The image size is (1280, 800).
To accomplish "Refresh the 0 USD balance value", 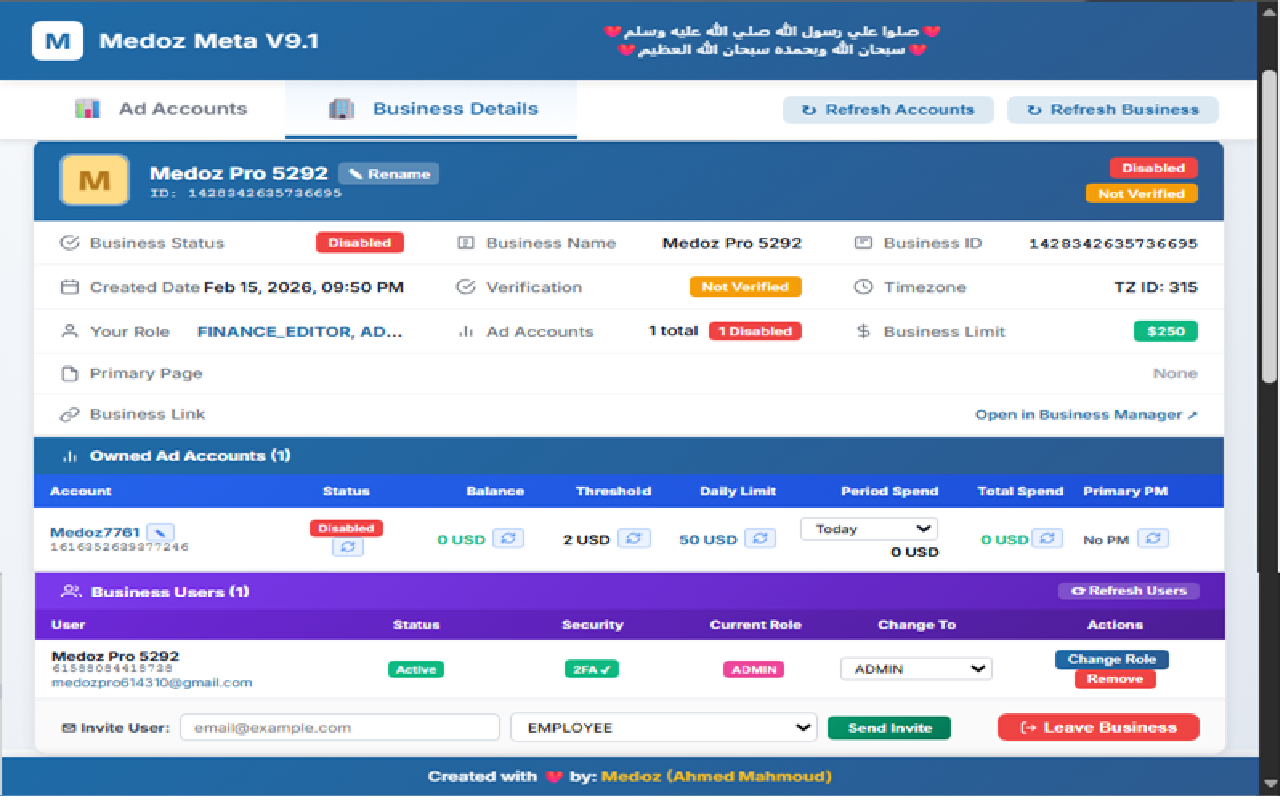I will click(508, 539).
